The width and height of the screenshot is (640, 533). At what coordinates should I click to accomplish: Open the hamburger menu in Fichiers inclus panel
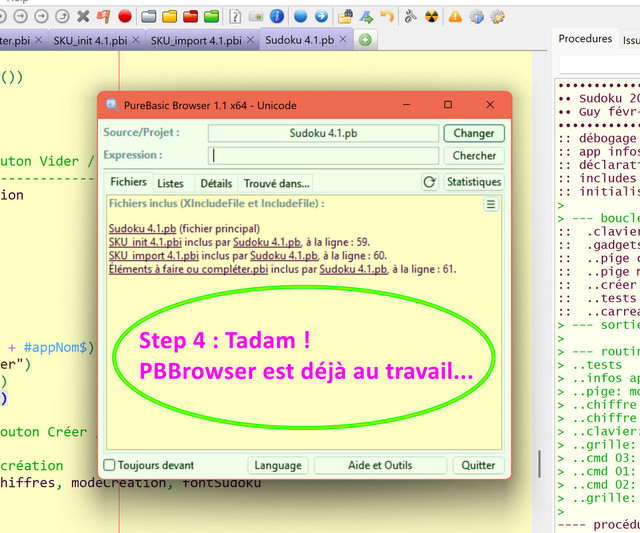pos(491,204)
